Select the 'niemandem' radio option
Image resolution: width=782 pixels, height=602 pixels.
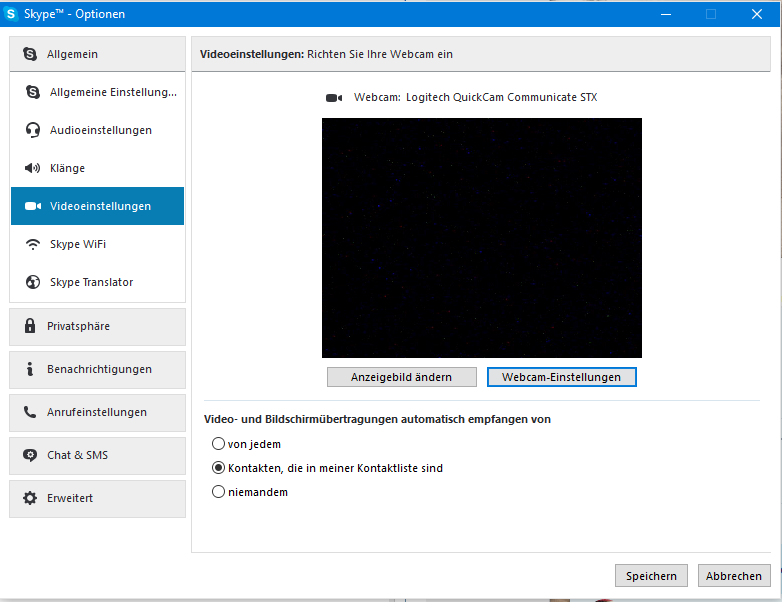pos(218,492)
